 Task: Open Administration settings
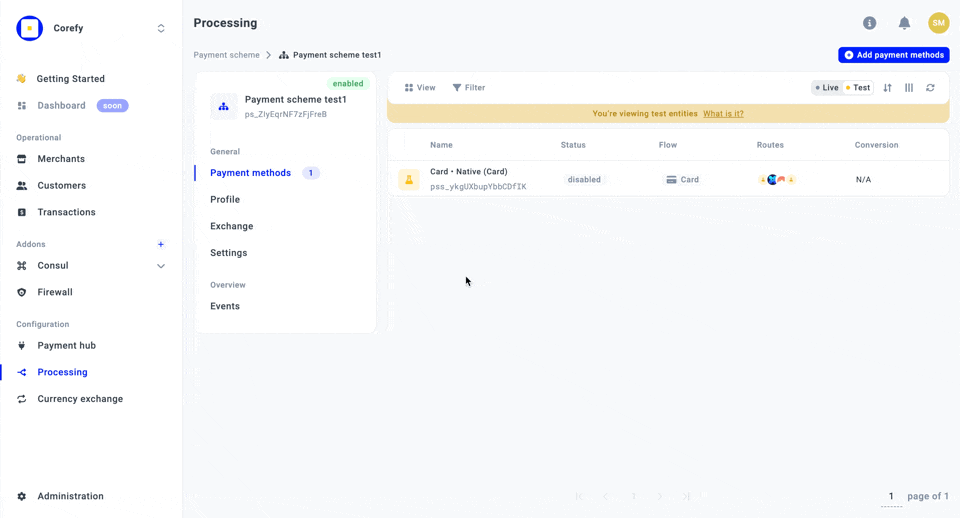click(x=70, y=496)
